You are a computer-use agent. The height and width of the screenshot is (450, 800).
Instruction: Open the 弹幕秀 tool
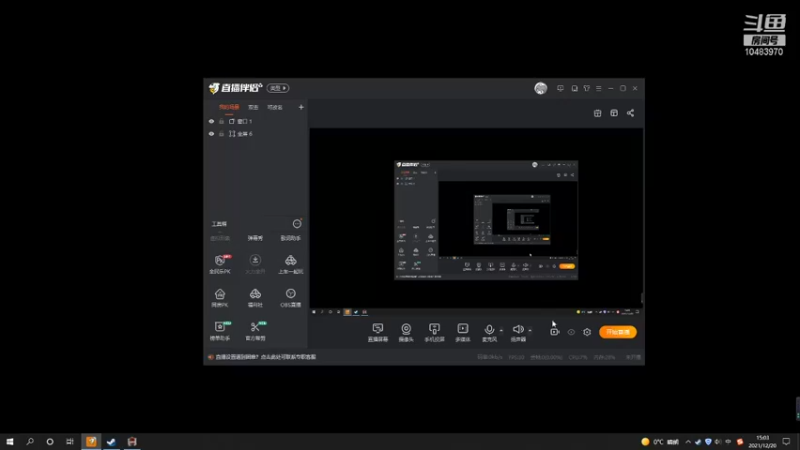255,238
